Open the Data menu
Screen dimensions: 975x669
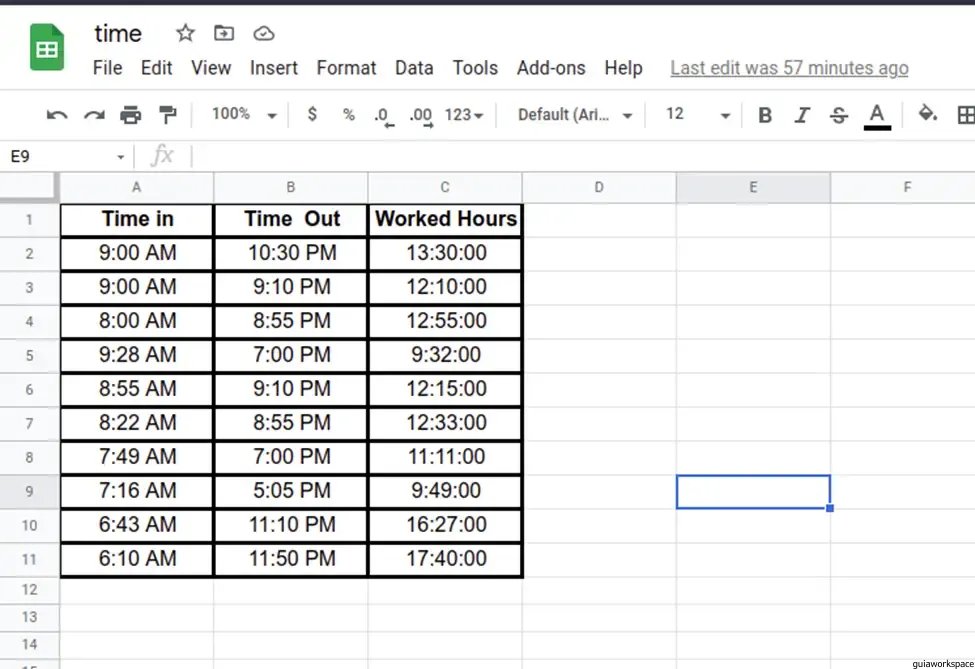pos(414,68)
